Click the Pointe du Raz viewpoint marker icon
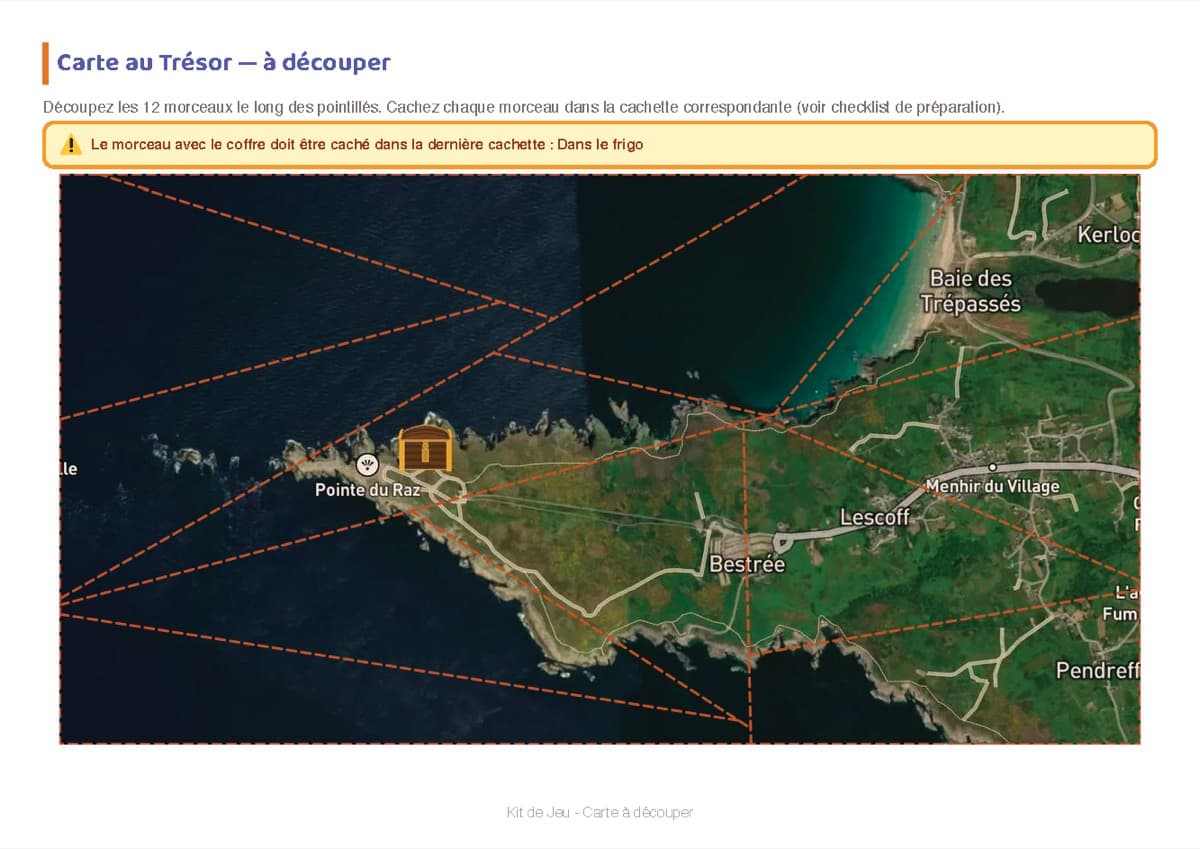Image resolution: width=1200 pixels, height=849 pixels. pyautogui.click(x=367, y=464)
